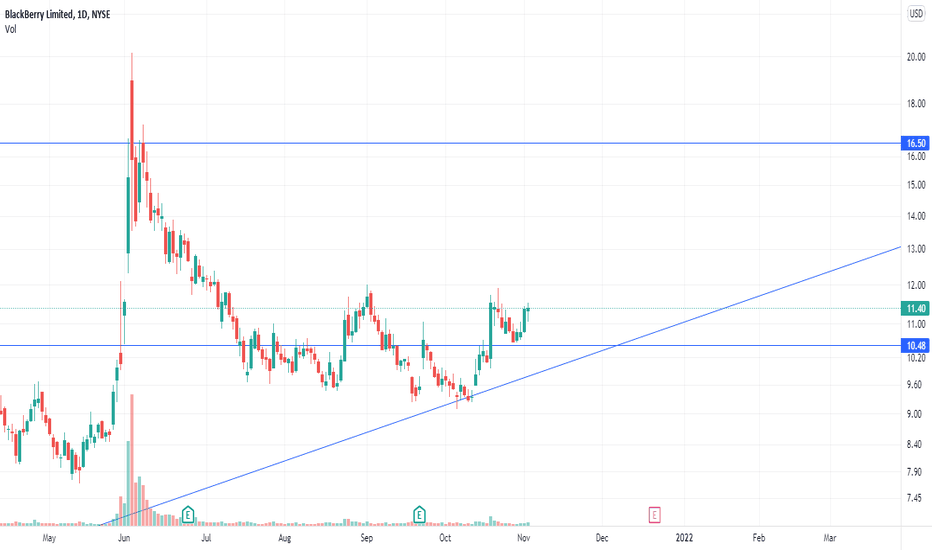Click the tallest pink volume bar in June

pyautogui.click(x=132, y=460)
